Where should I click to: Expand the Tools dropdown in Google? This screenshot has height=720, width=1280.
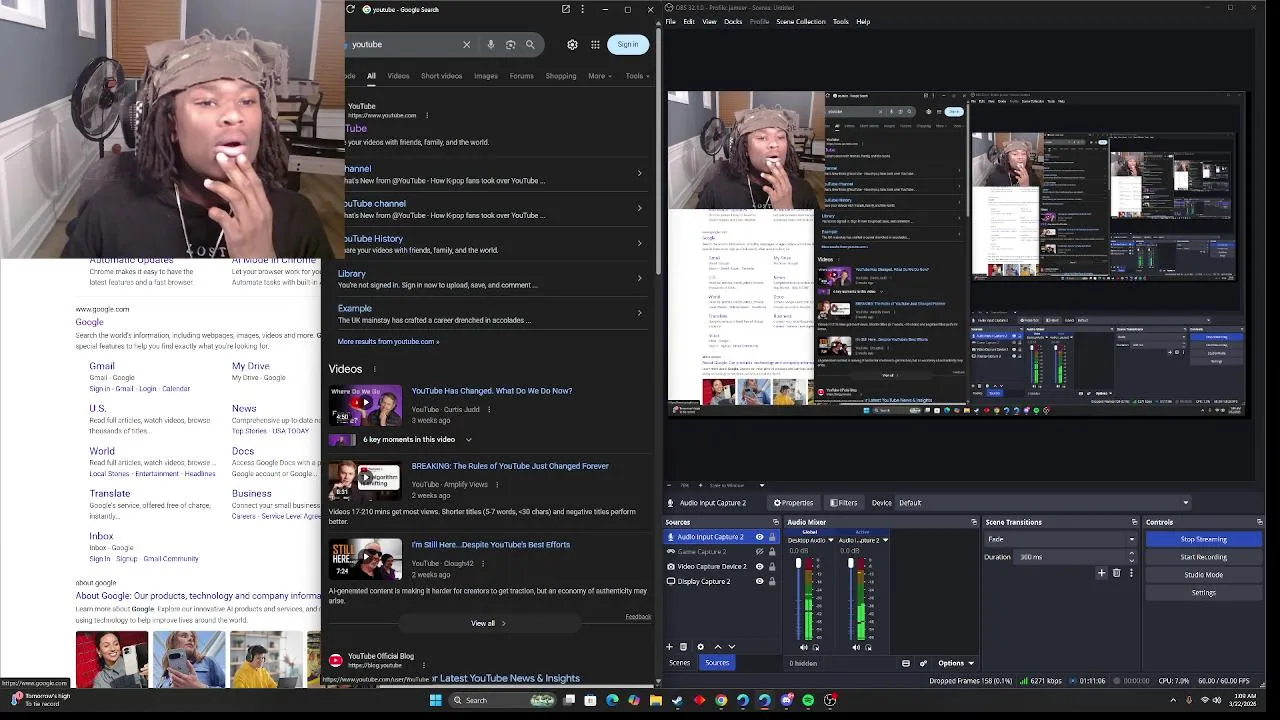(x=637, y=76)
